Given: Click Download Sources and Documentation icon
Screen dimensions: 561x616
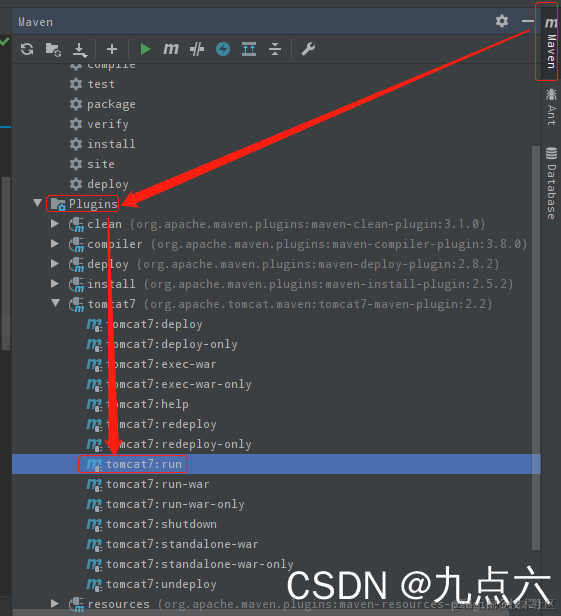Looking at the screenshot, I should 80,50.
